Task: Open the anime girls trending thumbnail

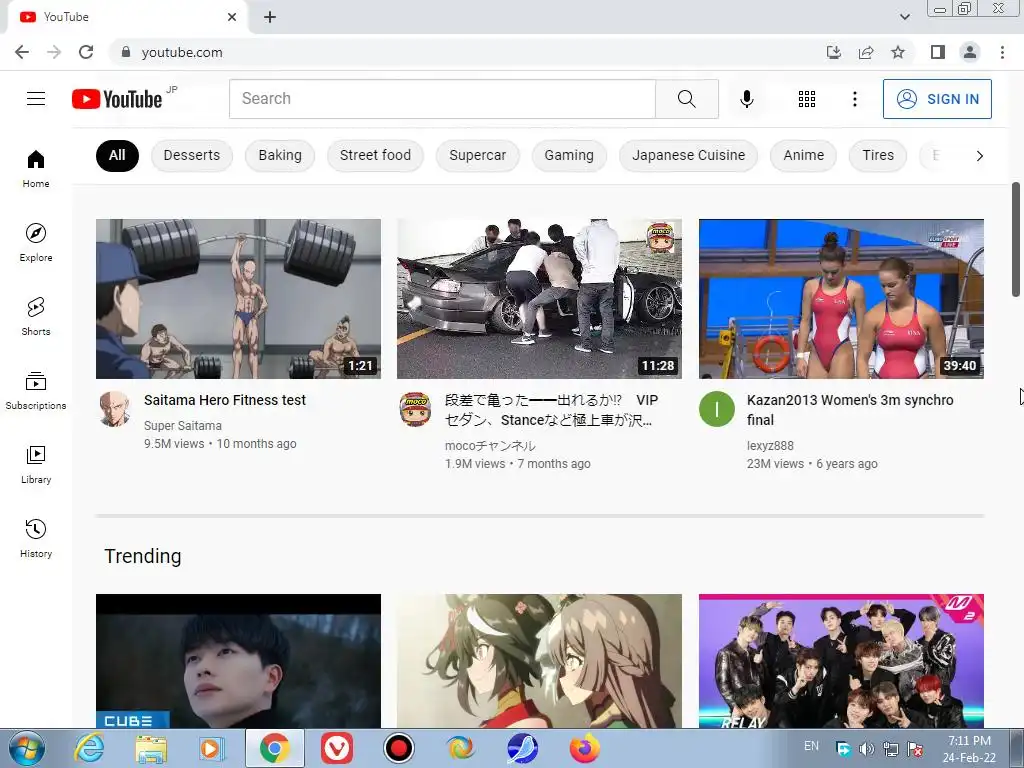Action: (539, 661)
